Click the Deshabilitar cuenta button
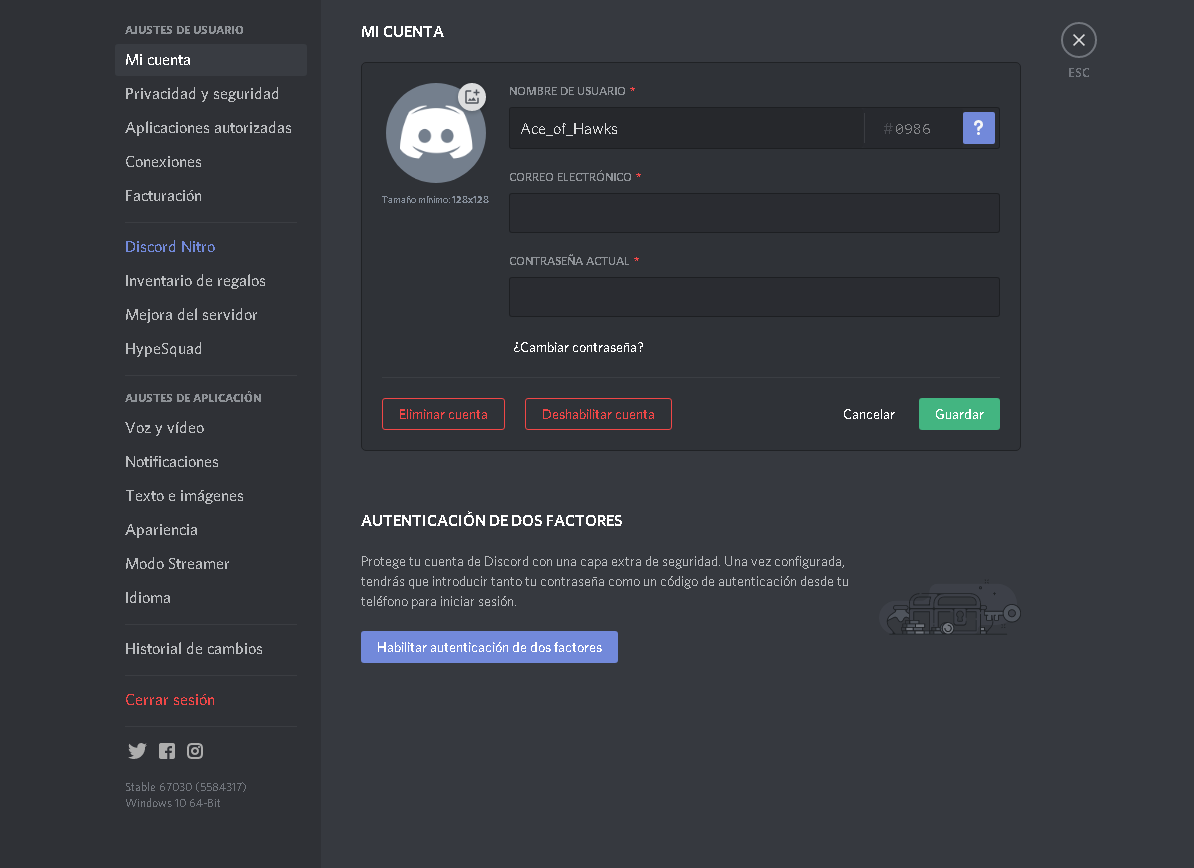 click(598, 414)
